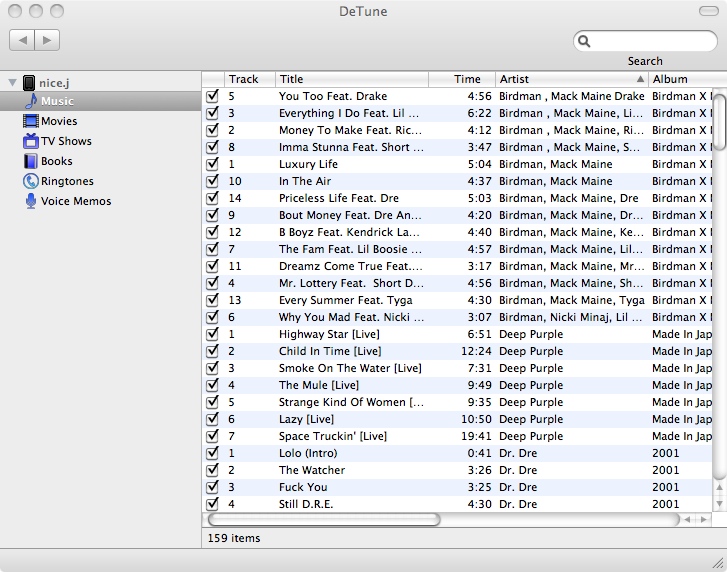Click the magnifying glass search icon
Screen dimensions: 727x572
pos(584,41)
